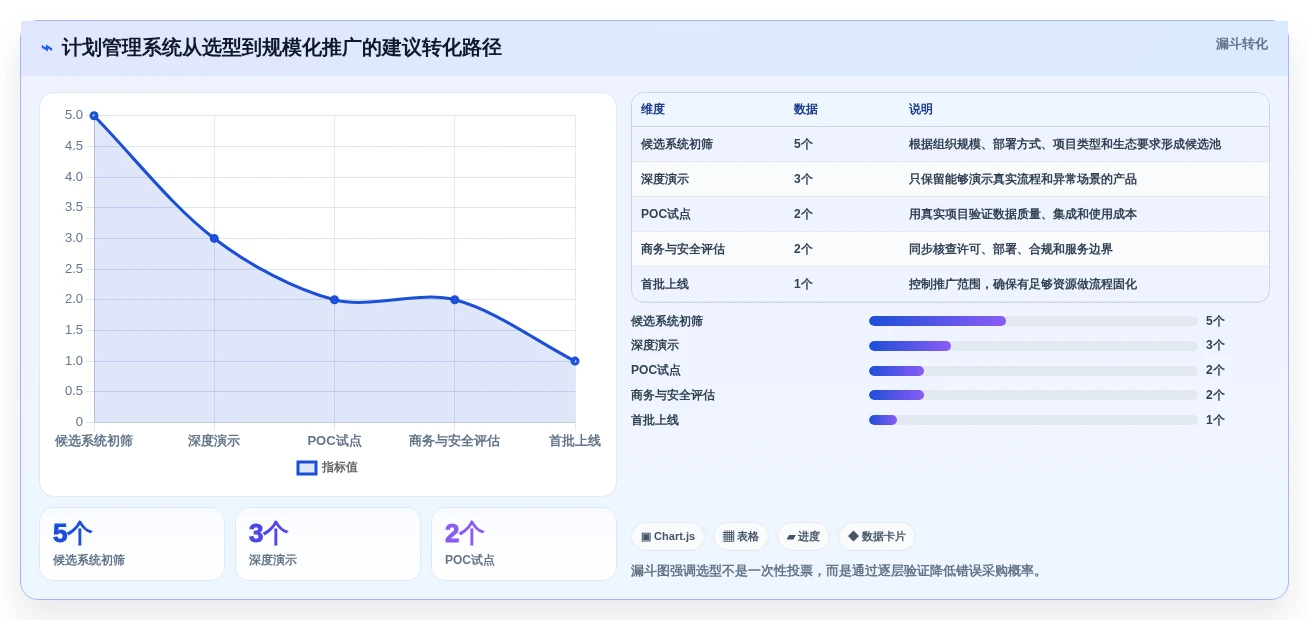
Task: Click the description starting 同步核查许可
Action: [x=1011, y=249]
